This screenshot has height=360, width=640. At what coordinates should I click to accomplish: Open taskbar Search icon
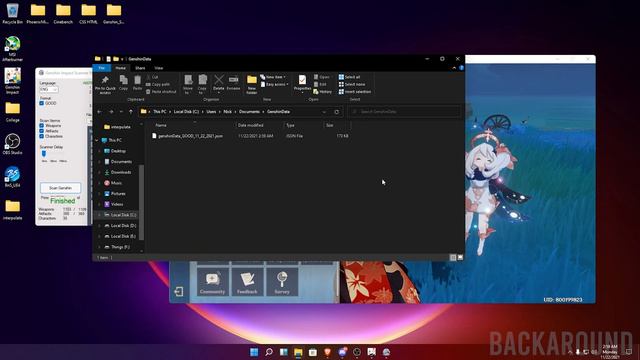tap(269, 352)
